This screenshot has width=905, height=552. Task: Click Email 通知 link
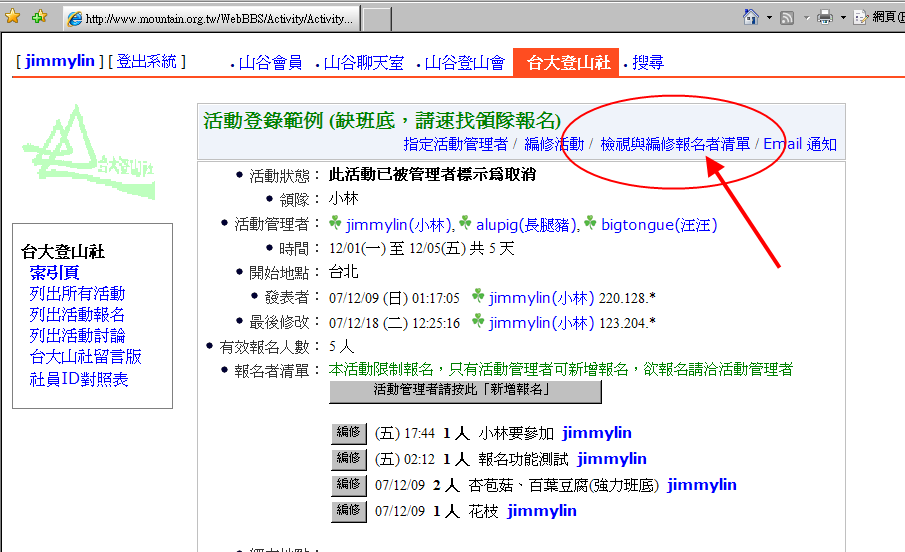click(800, 144)
